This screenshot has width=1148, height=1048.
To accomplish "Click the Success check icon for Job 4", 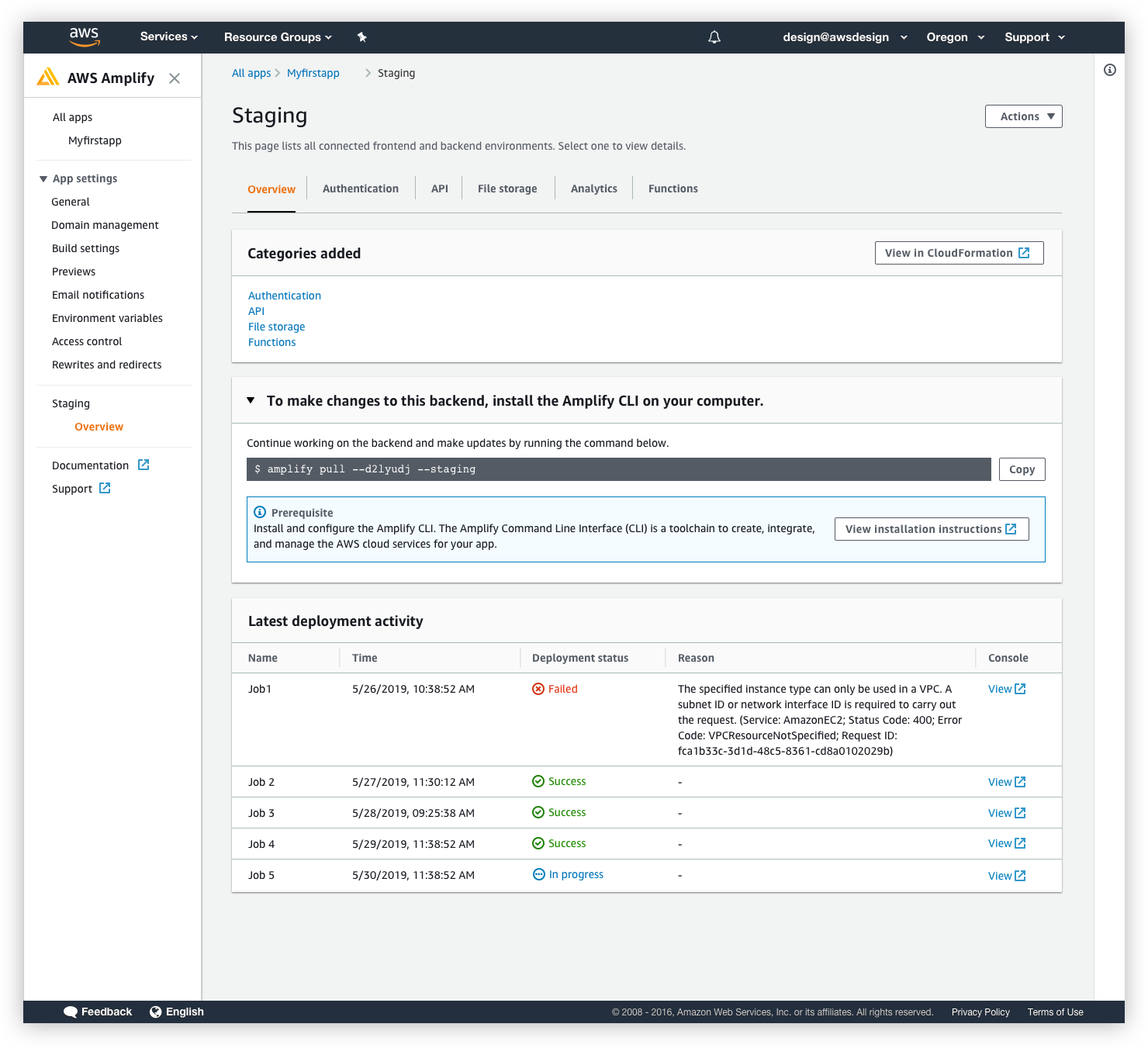I will [538, 843].
